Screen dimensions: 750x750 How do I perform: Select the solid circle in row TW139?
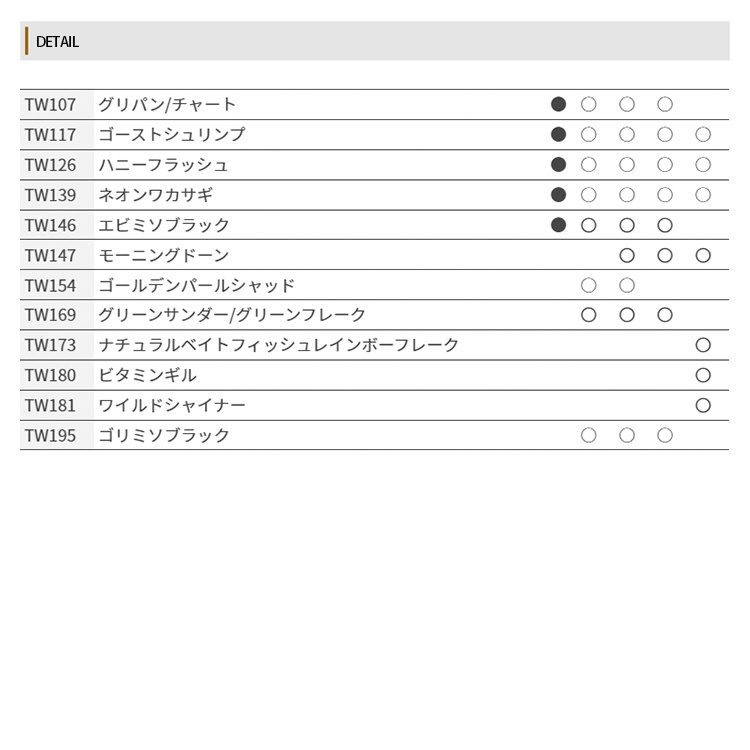click(559, 195)
